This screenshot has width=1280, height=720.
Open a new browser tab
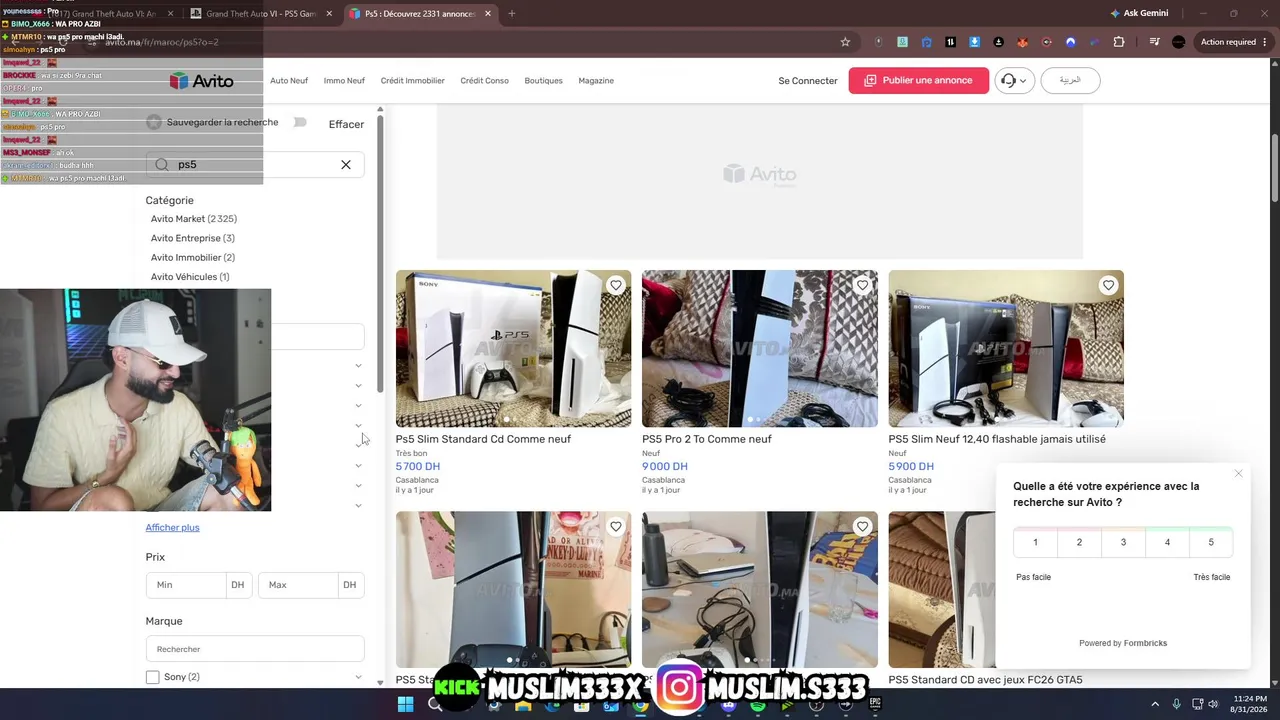click(x=512, y=14)
